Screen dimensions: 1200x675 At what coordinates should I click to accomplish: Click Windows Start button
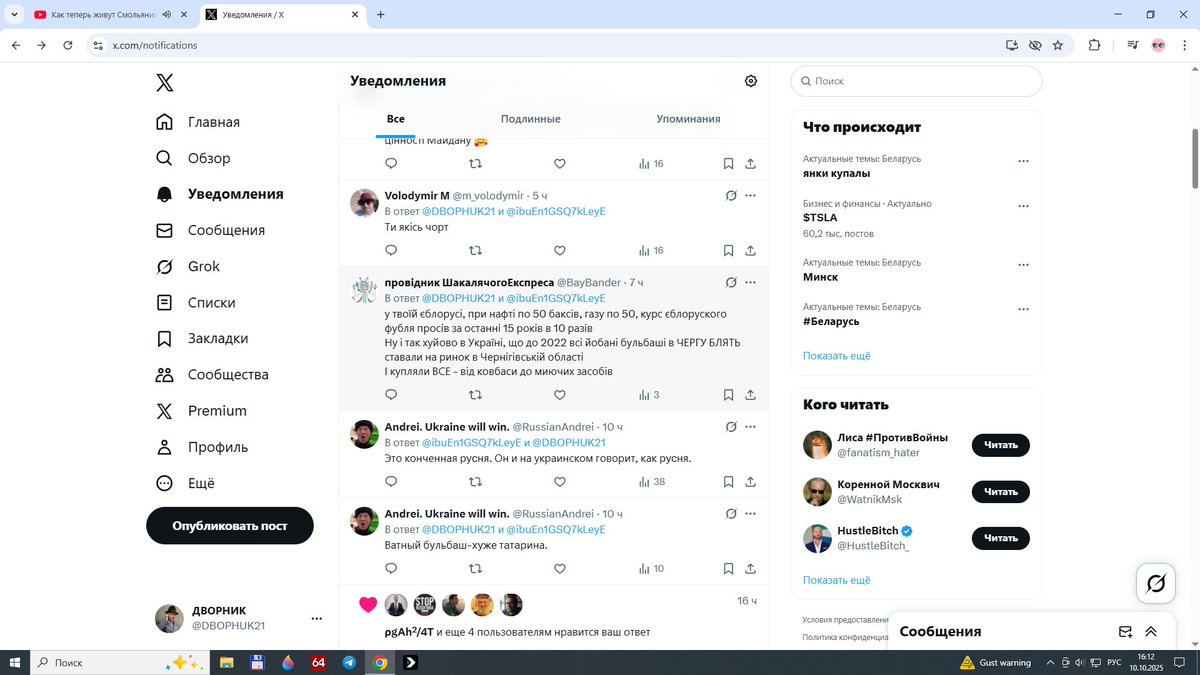pos(15,662)
